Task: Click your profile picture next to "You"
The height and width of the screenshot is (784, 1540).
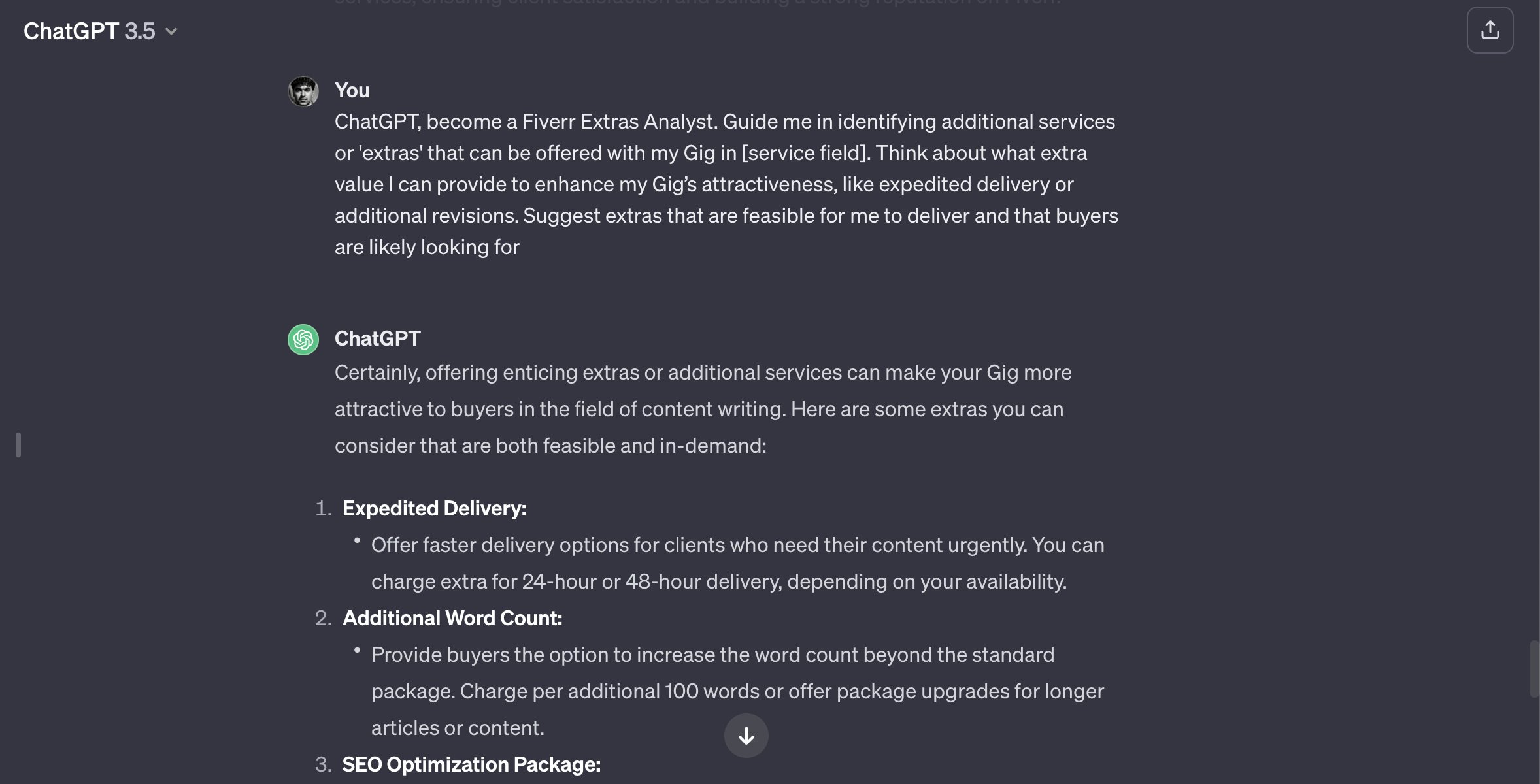Action: click(x=303, y=91)
